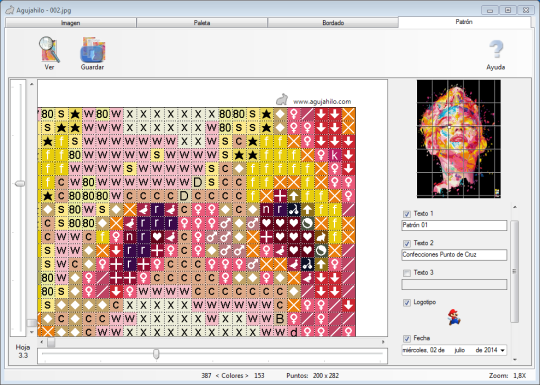Close the Agujahilo window
The height and width of the screenshot is (385, 540).
pyautogui.click(x=526, y=10)
